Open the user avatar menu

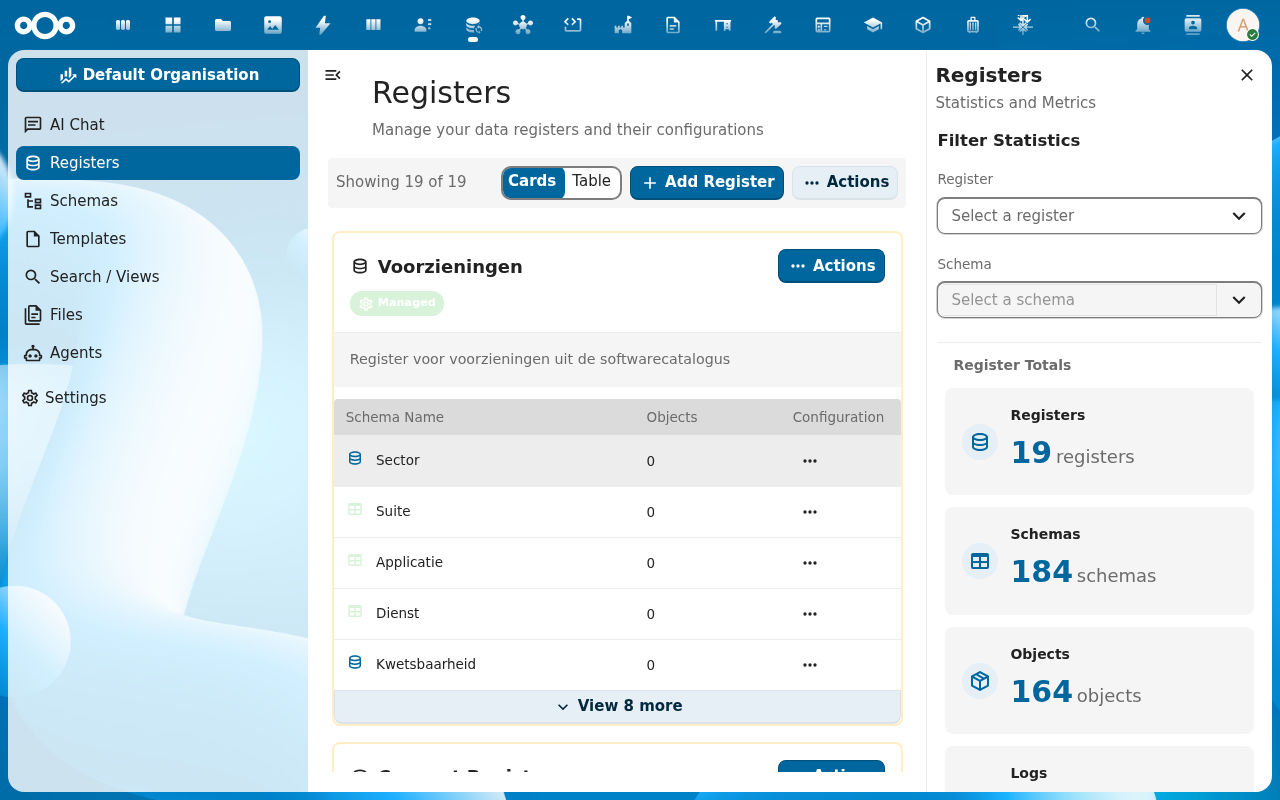pos(1243,25)
